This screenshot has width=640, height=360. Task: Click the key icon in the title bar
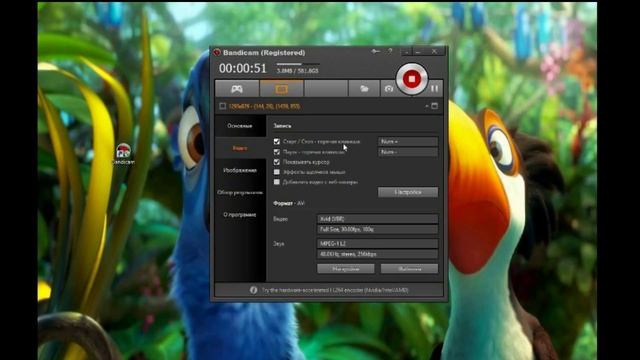pyautogui.click(x=376, y=51)
